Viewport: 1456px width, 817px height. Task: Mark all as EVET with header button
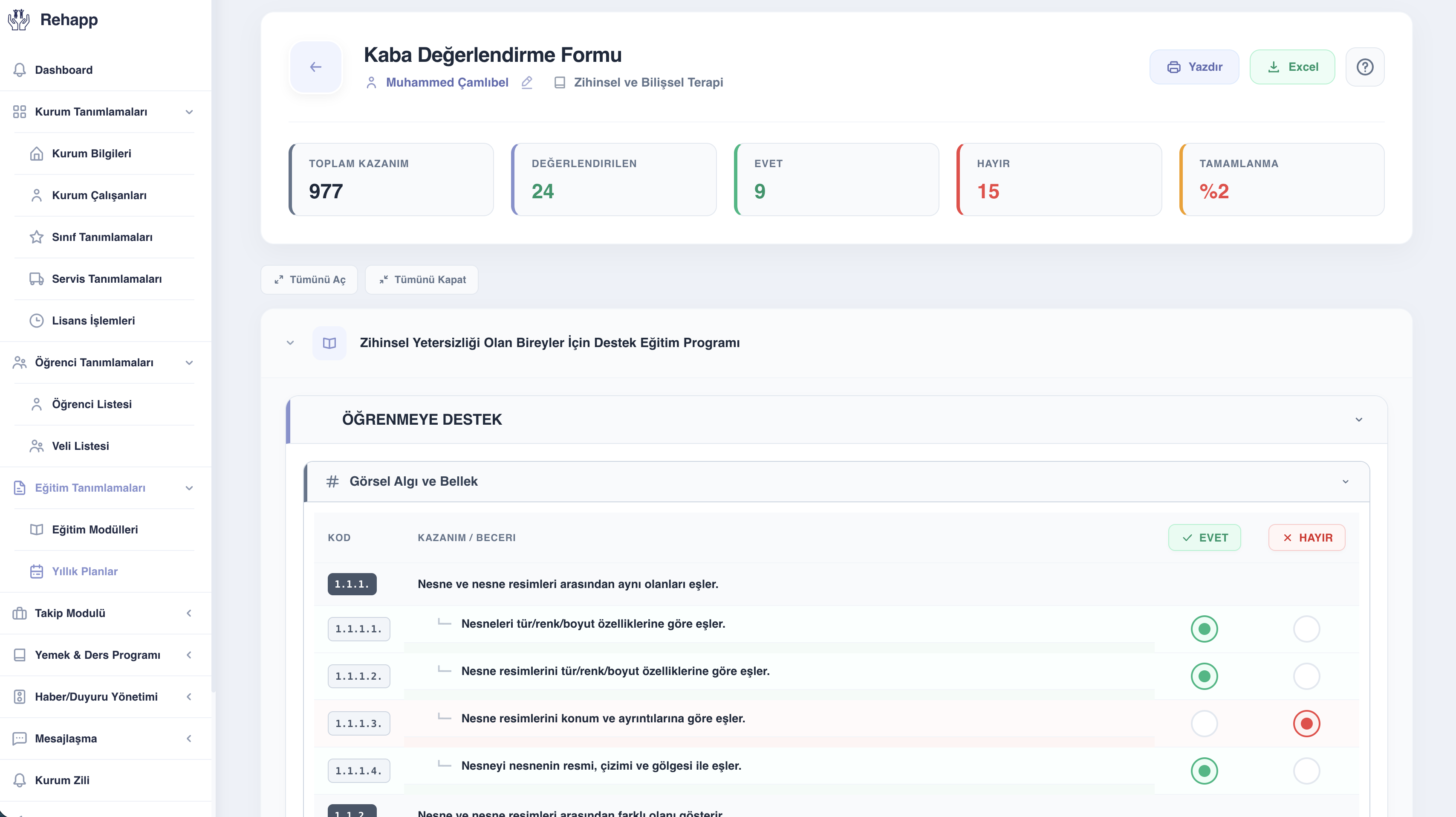click(1205, 538)
